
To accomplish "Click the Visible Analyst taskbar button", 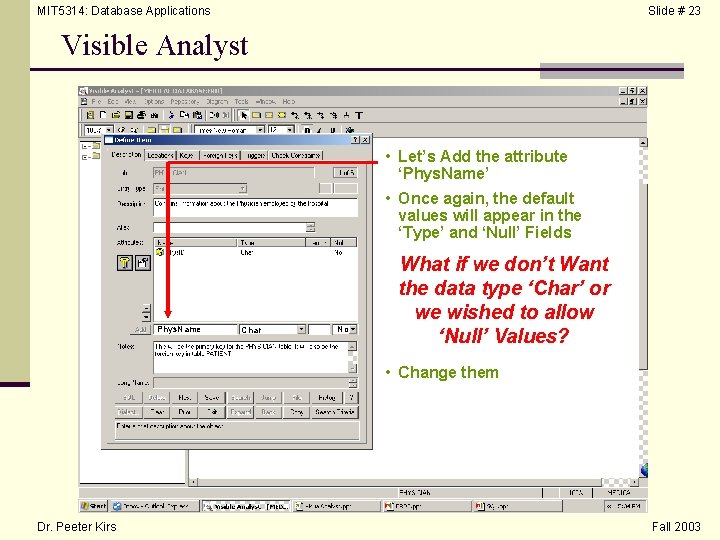I will coord(246,506).
